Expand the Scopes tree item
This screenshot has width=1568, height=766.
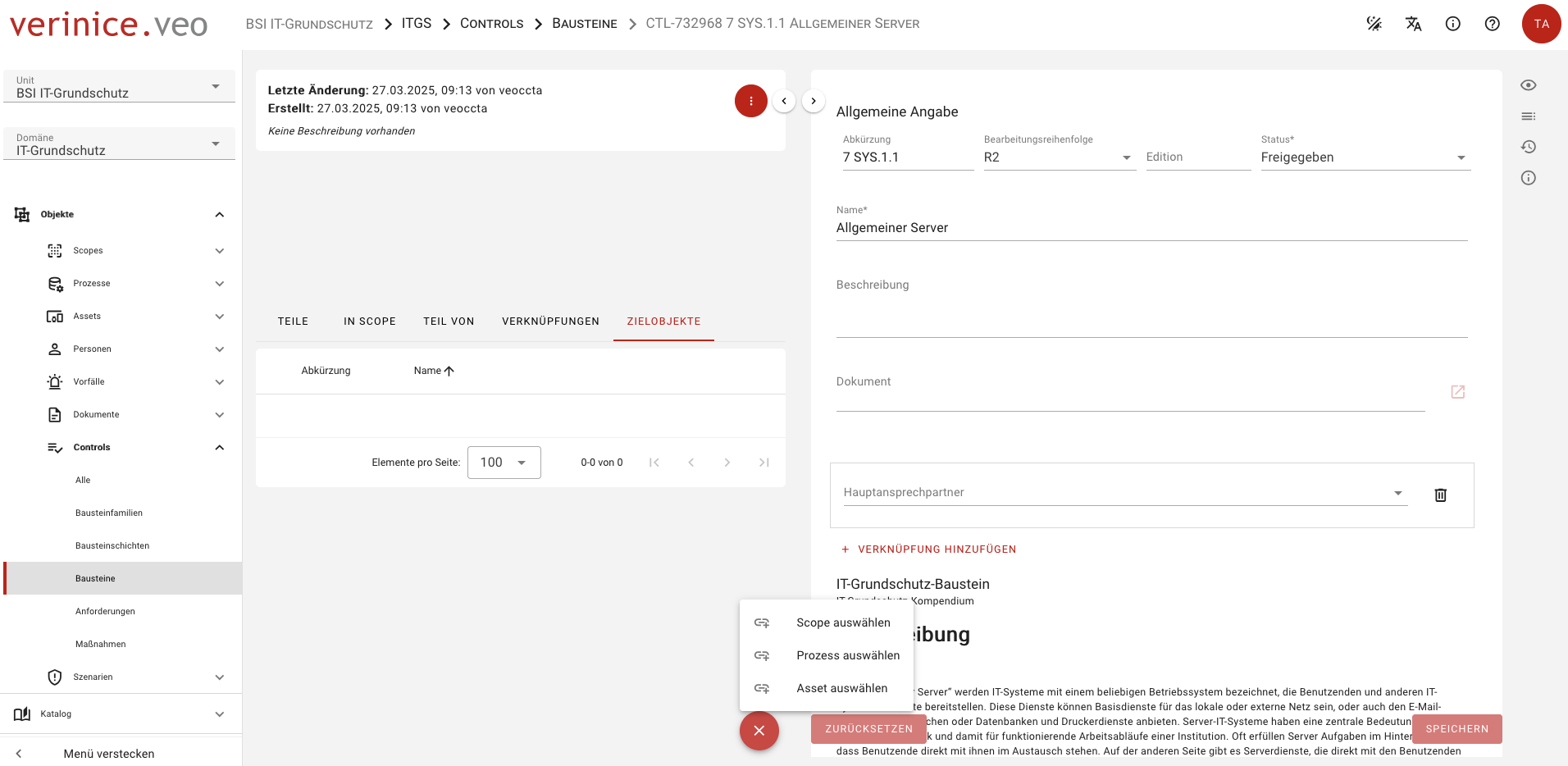[219, 251]
